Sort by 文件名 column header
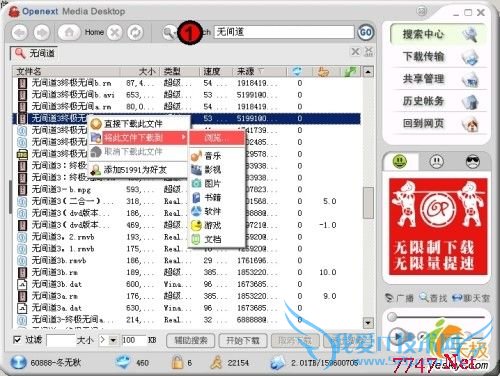 67,71
